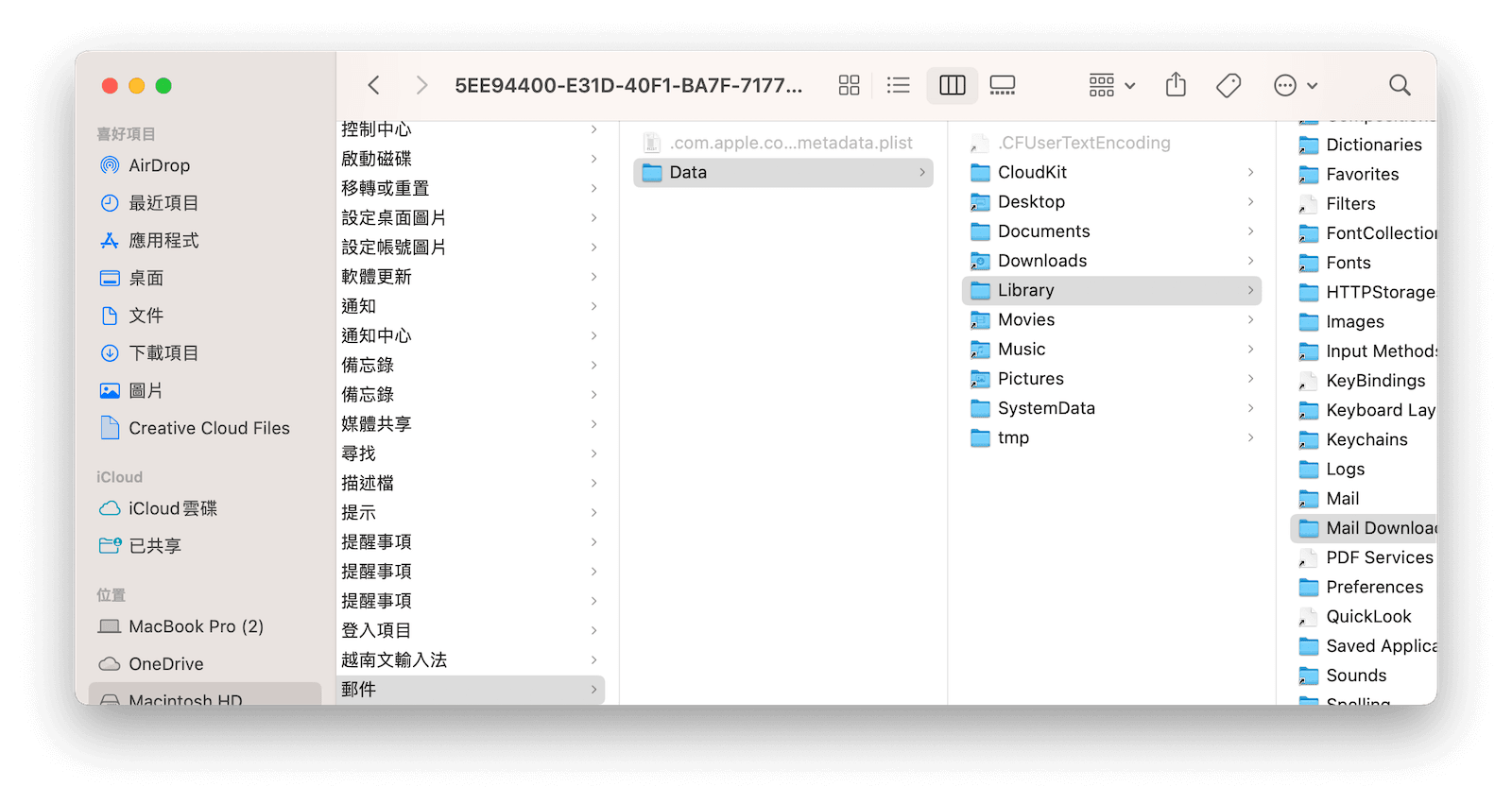Click the Downloads folder icon
The width and height of the screenshot is (1512, 804).
pos(981,261)
